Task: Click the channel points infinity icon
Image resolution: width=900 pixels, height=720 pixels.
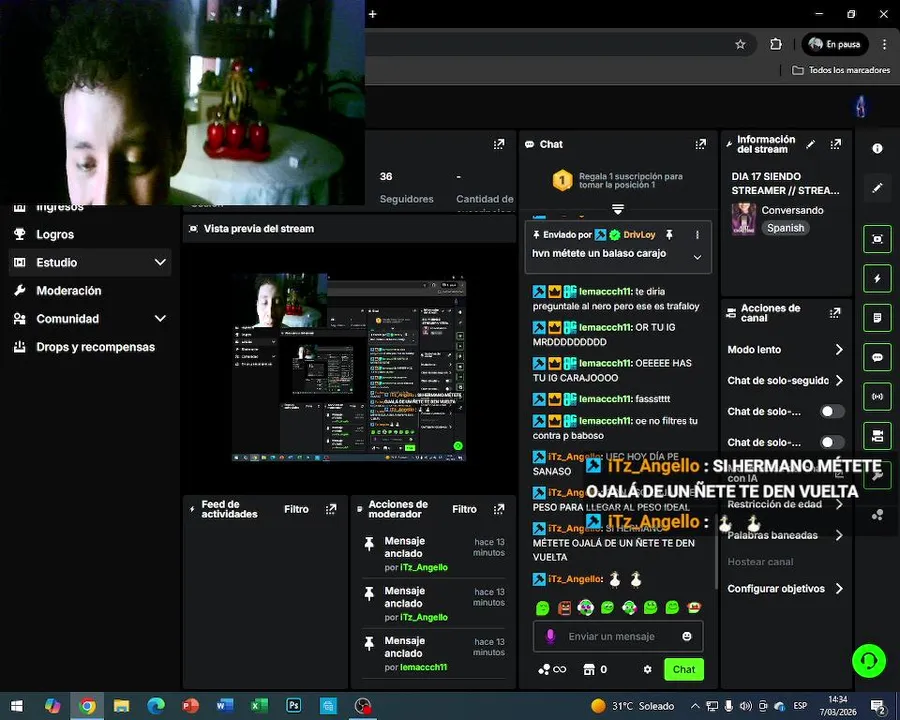Action: (x=553, y=669)
